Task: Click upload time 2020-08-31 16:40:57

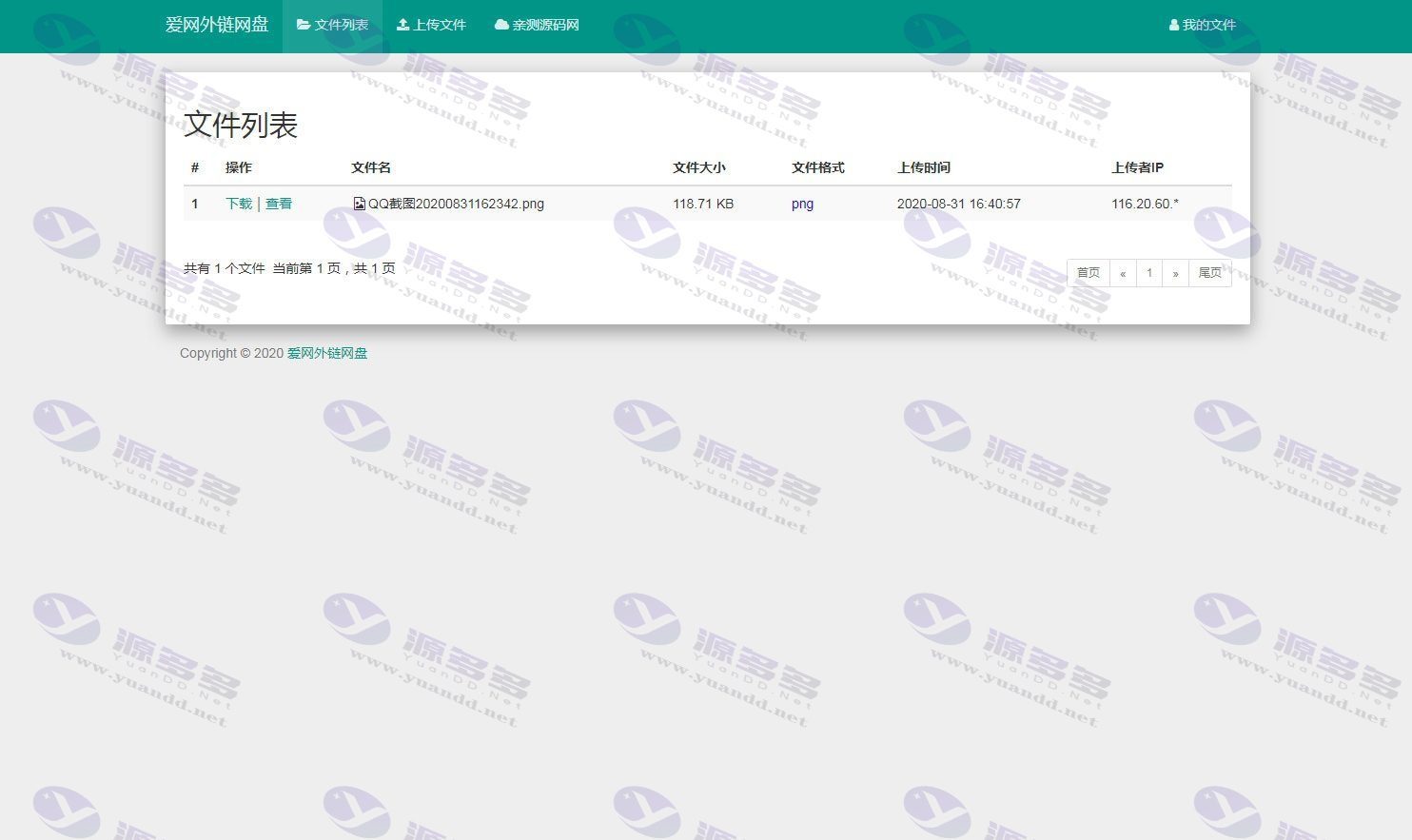Action: [x=959, y=204]
